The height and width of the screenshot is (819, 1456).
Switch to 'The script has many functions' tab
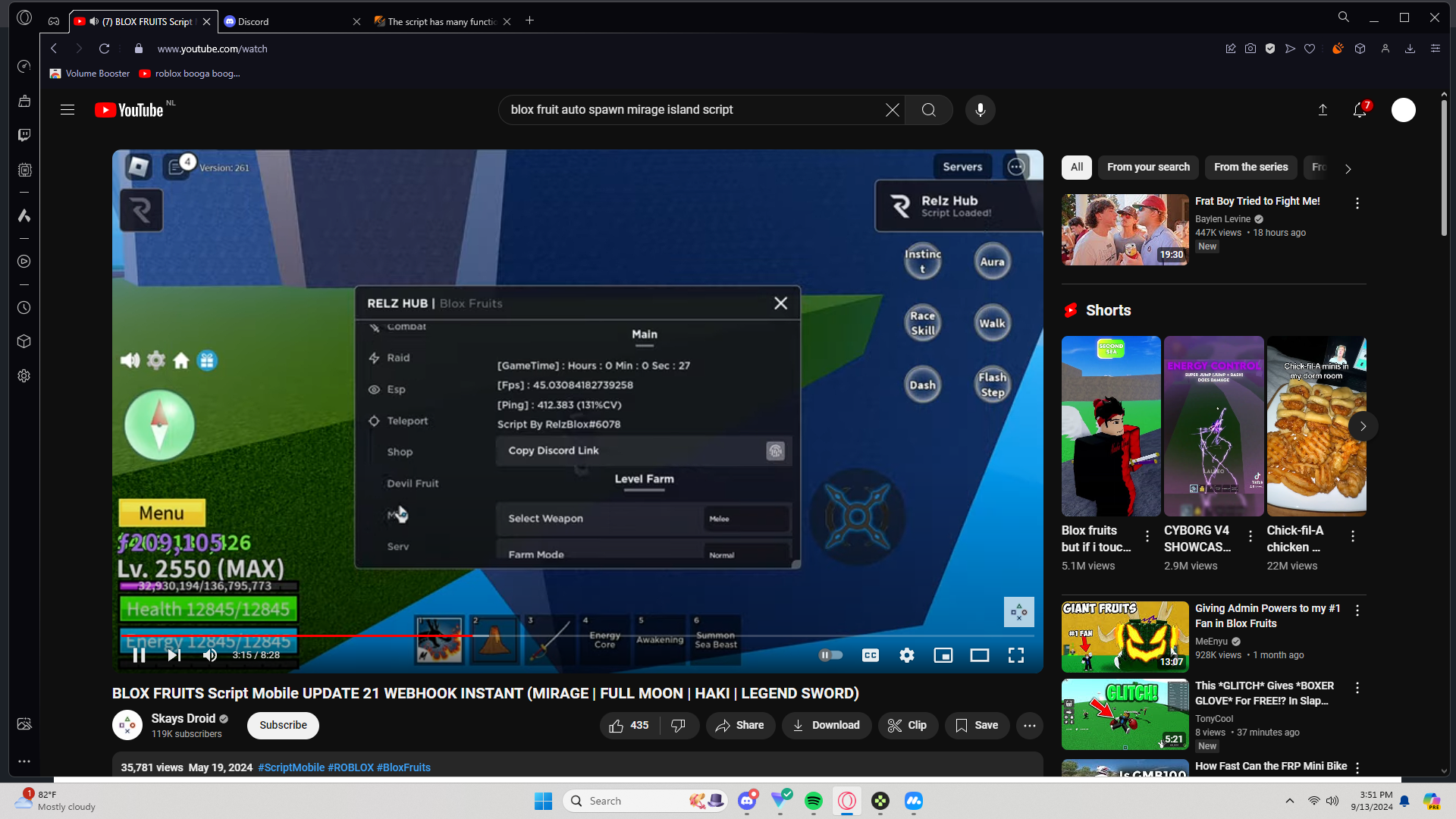click(443, 21)
